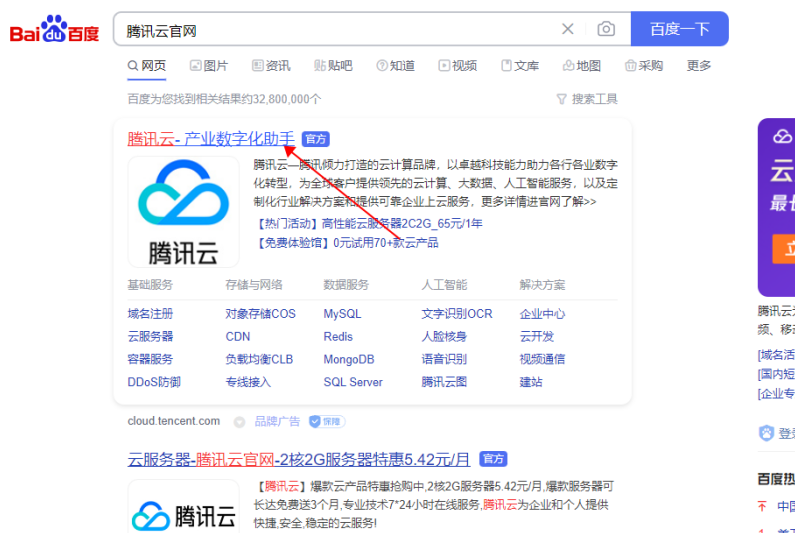Open the 负载均衡CLB link
This screenshot has width=795, height=533.
(x=260, y=360)
